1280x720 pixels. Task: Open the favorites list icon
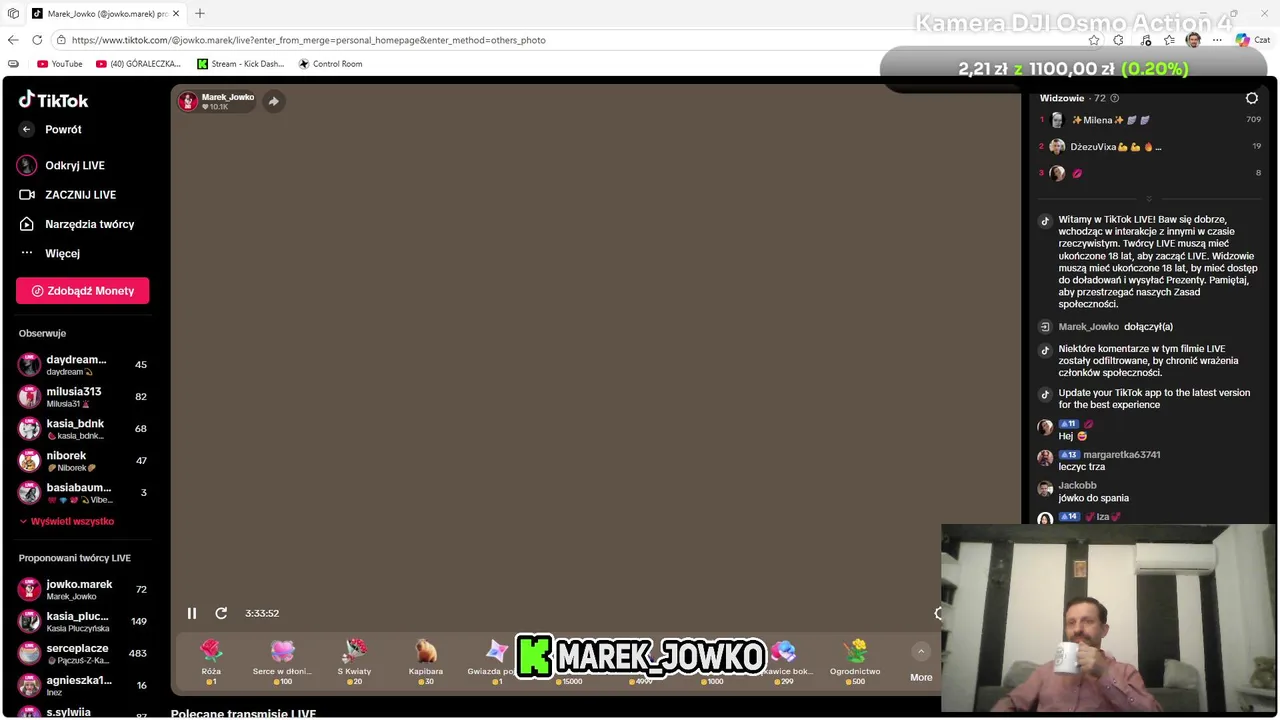pos(1169,40)
